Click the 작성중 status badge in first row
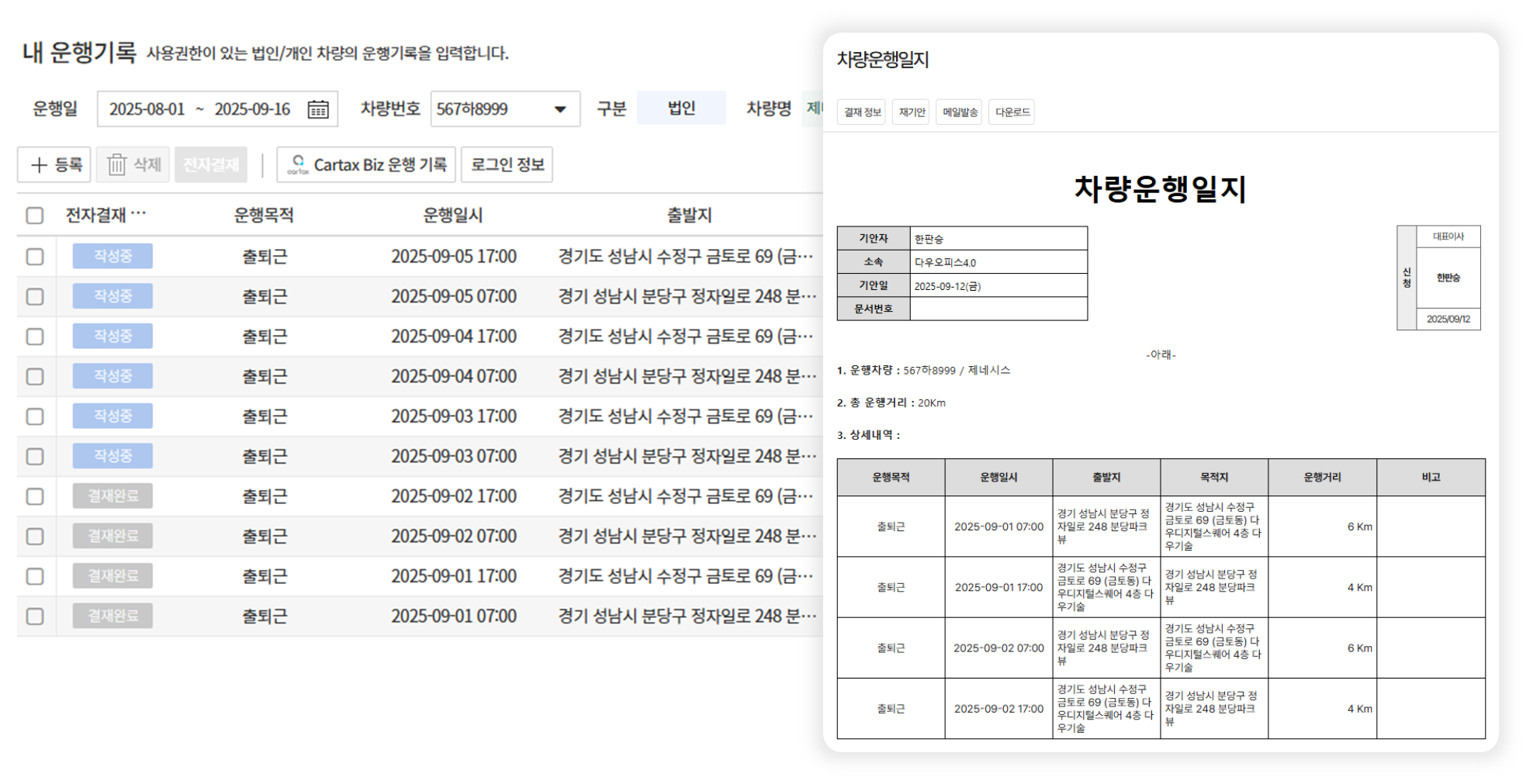The width and height of the screenshot is (1533, 784). [112, 256]
